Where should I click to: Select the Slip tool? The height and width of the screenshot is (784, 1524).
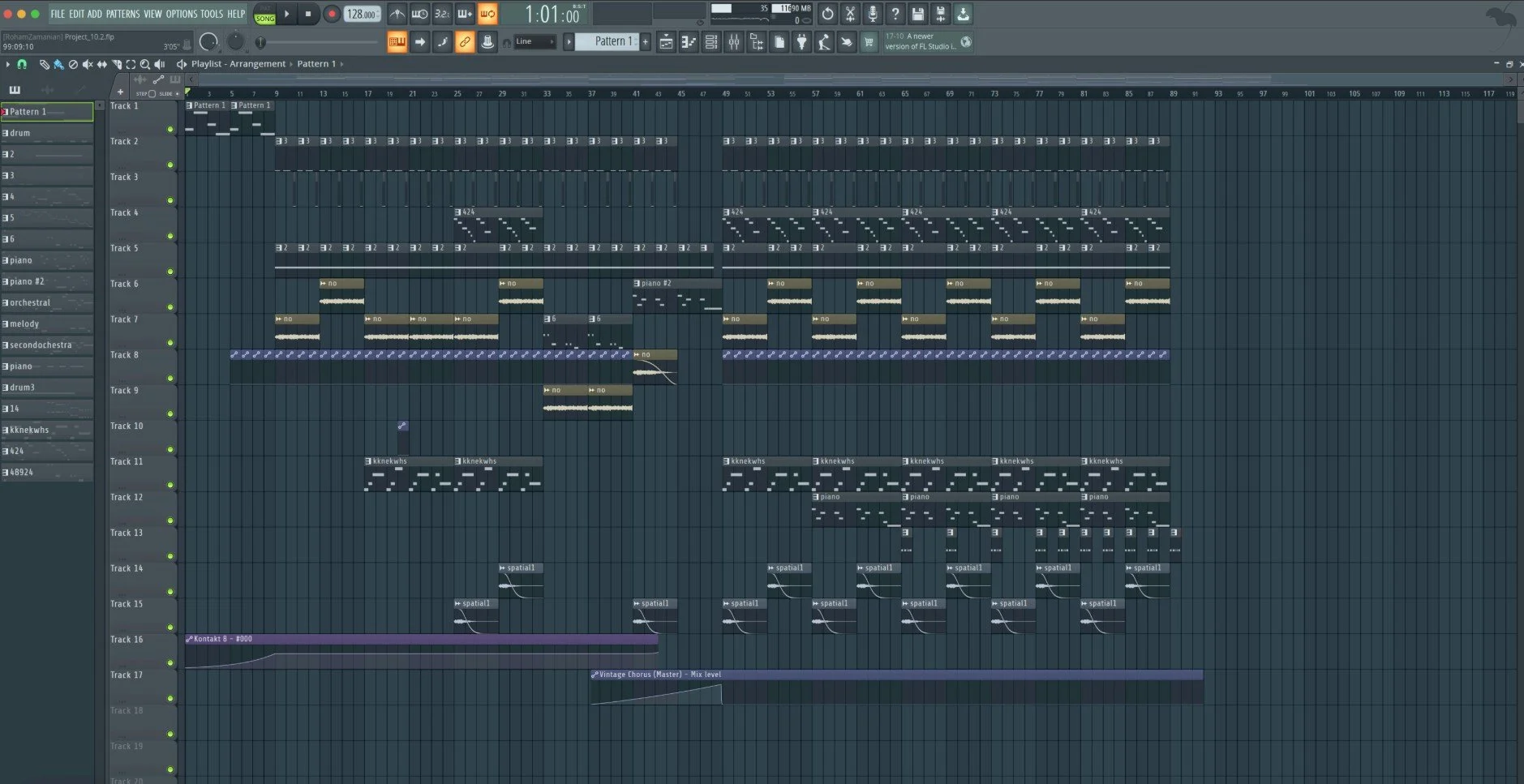pos(101,64)
